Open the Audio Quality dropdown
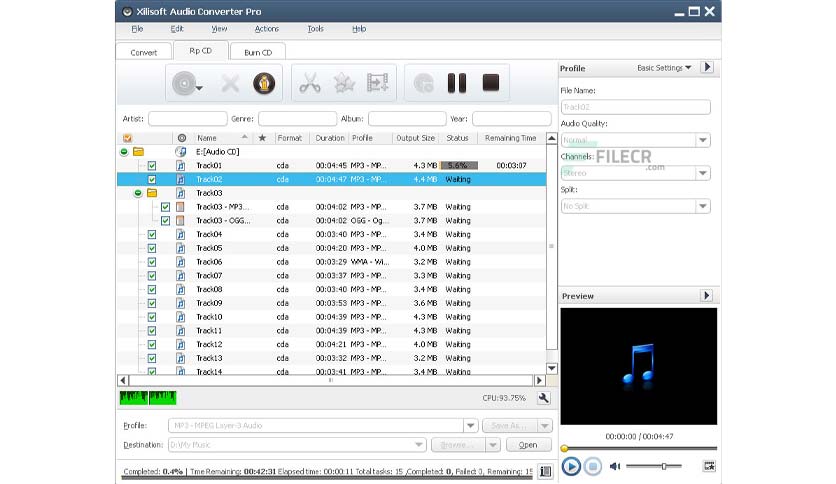 [703, 140]
